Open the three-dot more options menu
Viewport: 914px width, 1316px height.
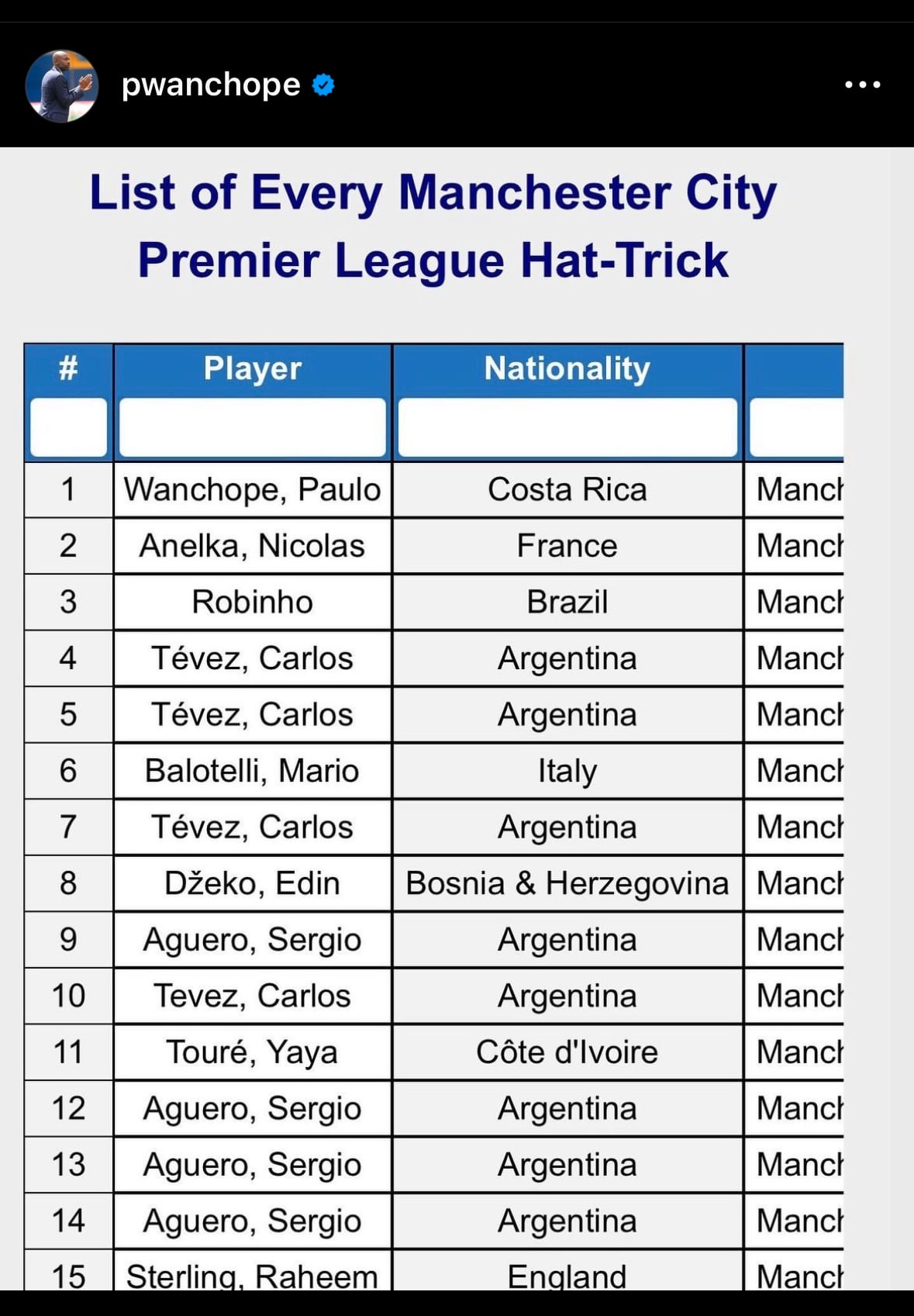862,85
